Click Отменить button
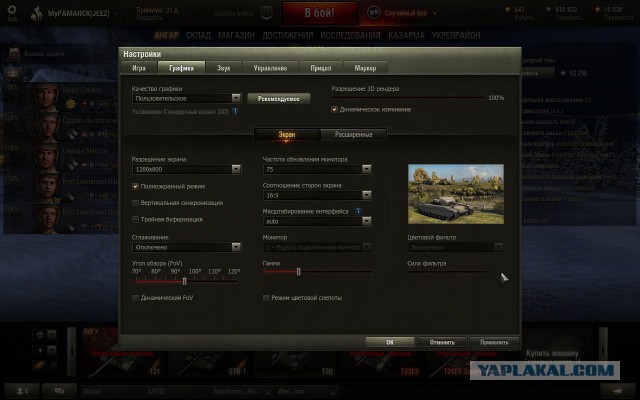 coord(442,342)
